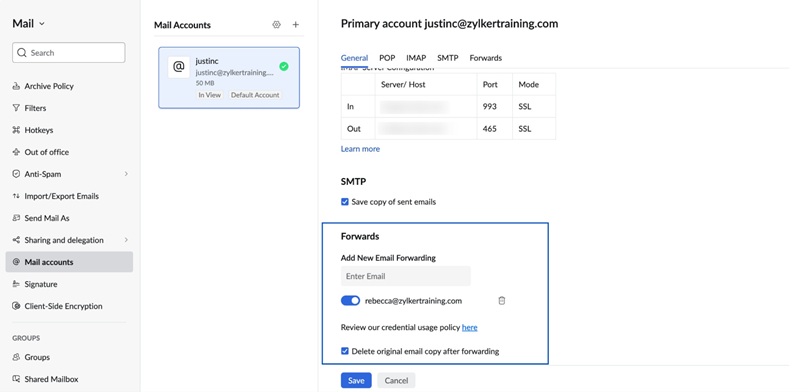Screen dimensions: 811x392
Task: Uncheck Delete original email copy after forwarding
Action: click(x=345, y=351)
